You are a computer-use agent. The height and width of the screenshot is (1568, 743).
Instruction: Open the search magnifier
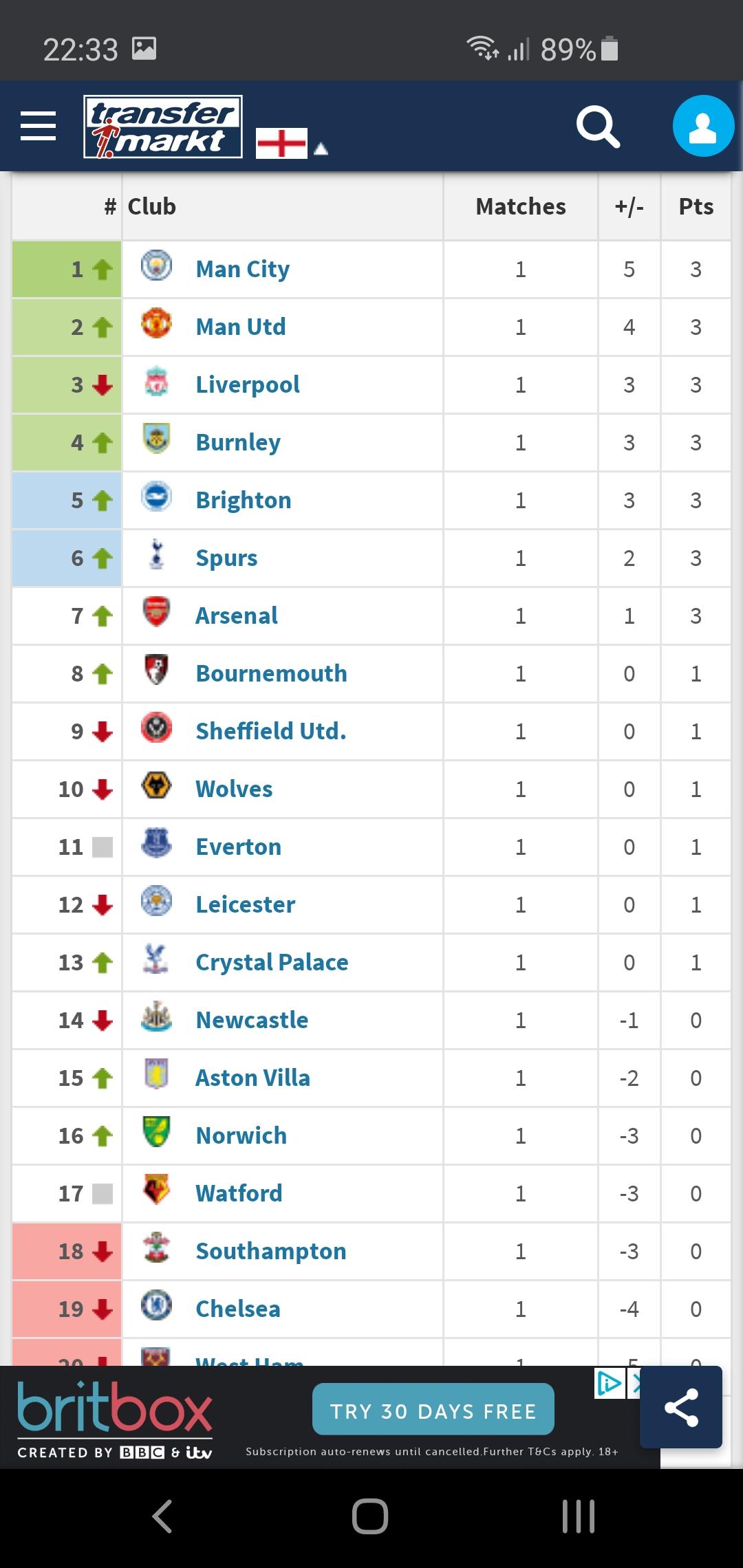pos(597,127)
